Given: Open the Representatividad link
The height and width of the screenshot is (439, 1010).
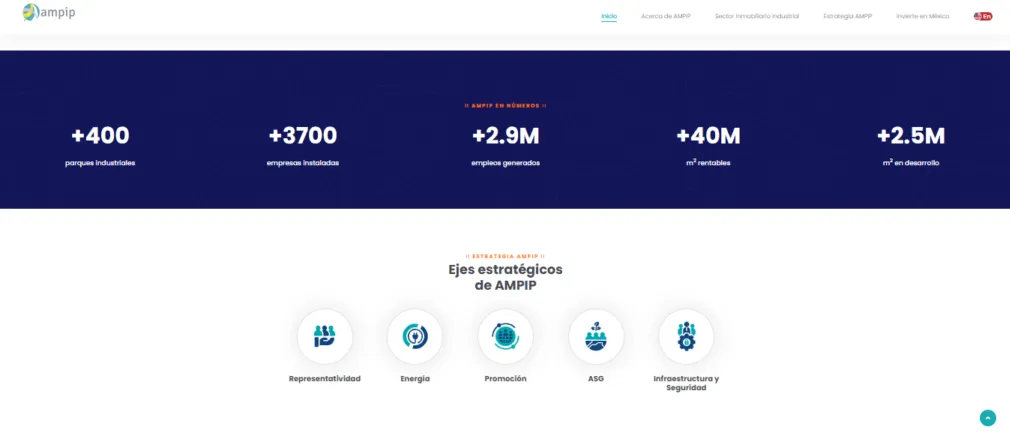Looking at the screenshot, I should pos(325,378).
